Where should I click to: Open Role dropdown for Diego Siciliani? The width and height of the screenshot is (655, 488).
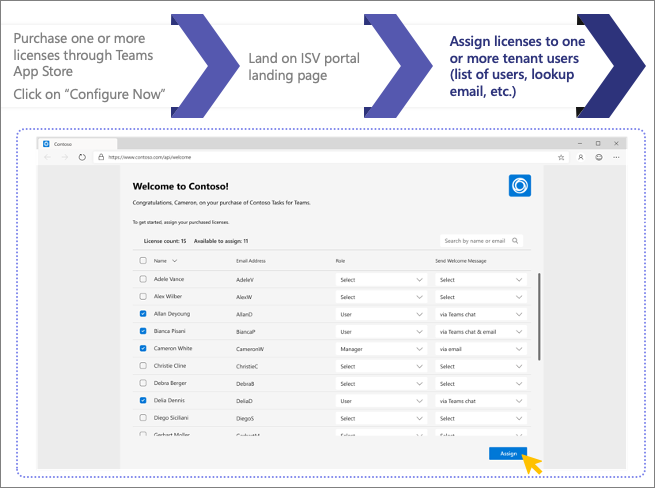tap(381, 418)
